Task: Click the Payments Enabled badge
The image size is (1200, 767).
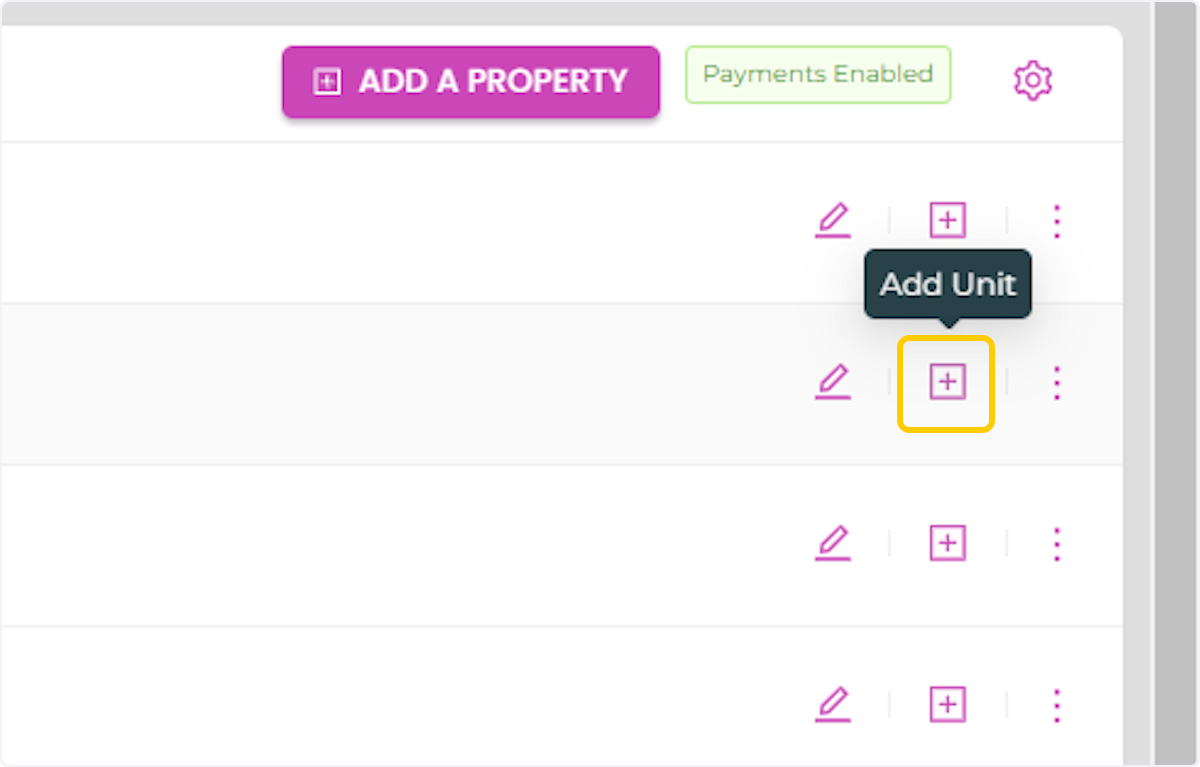Action: click(817, 75)
